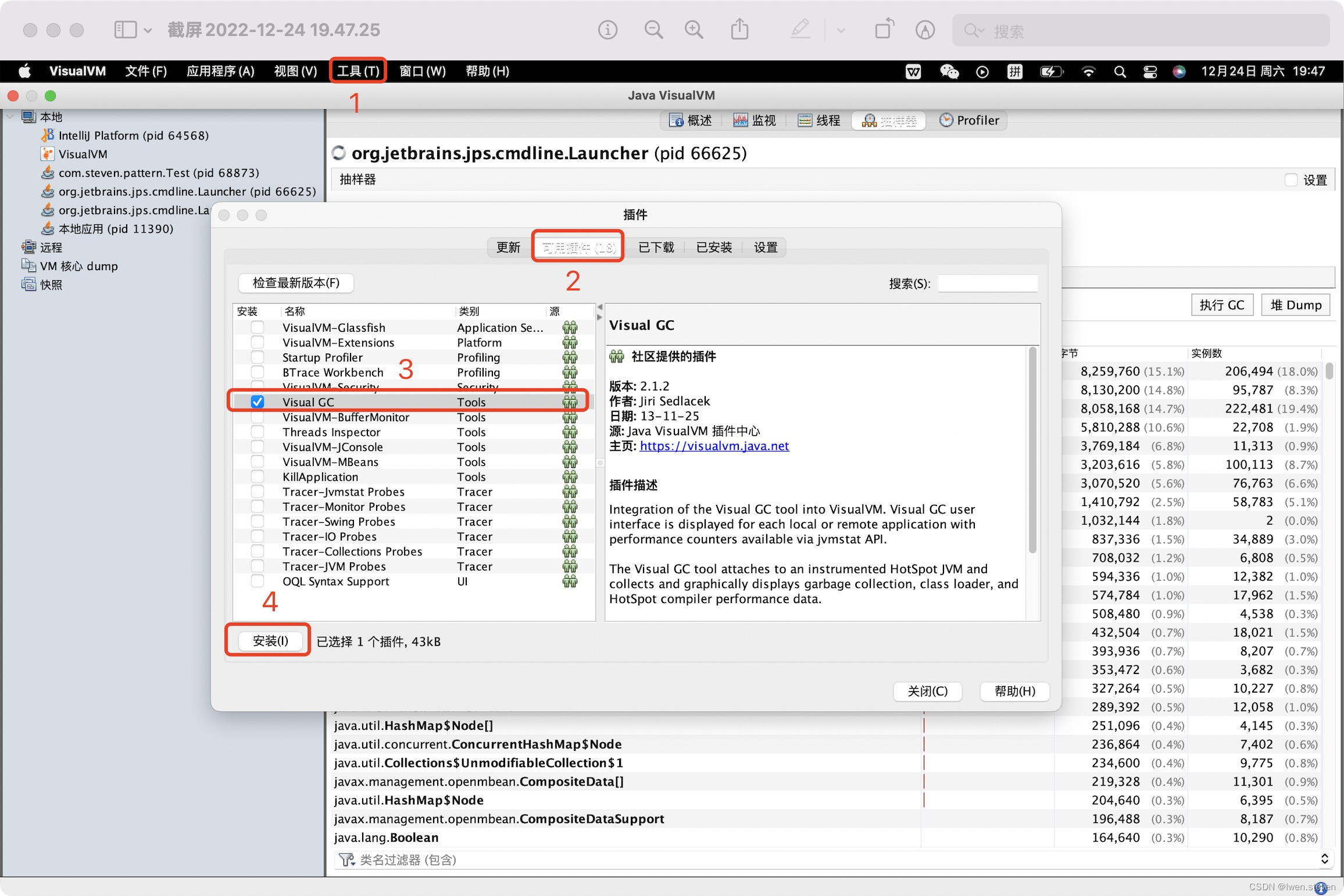
Task: Click the Preview inspector info icon
Action: (607, 30)
